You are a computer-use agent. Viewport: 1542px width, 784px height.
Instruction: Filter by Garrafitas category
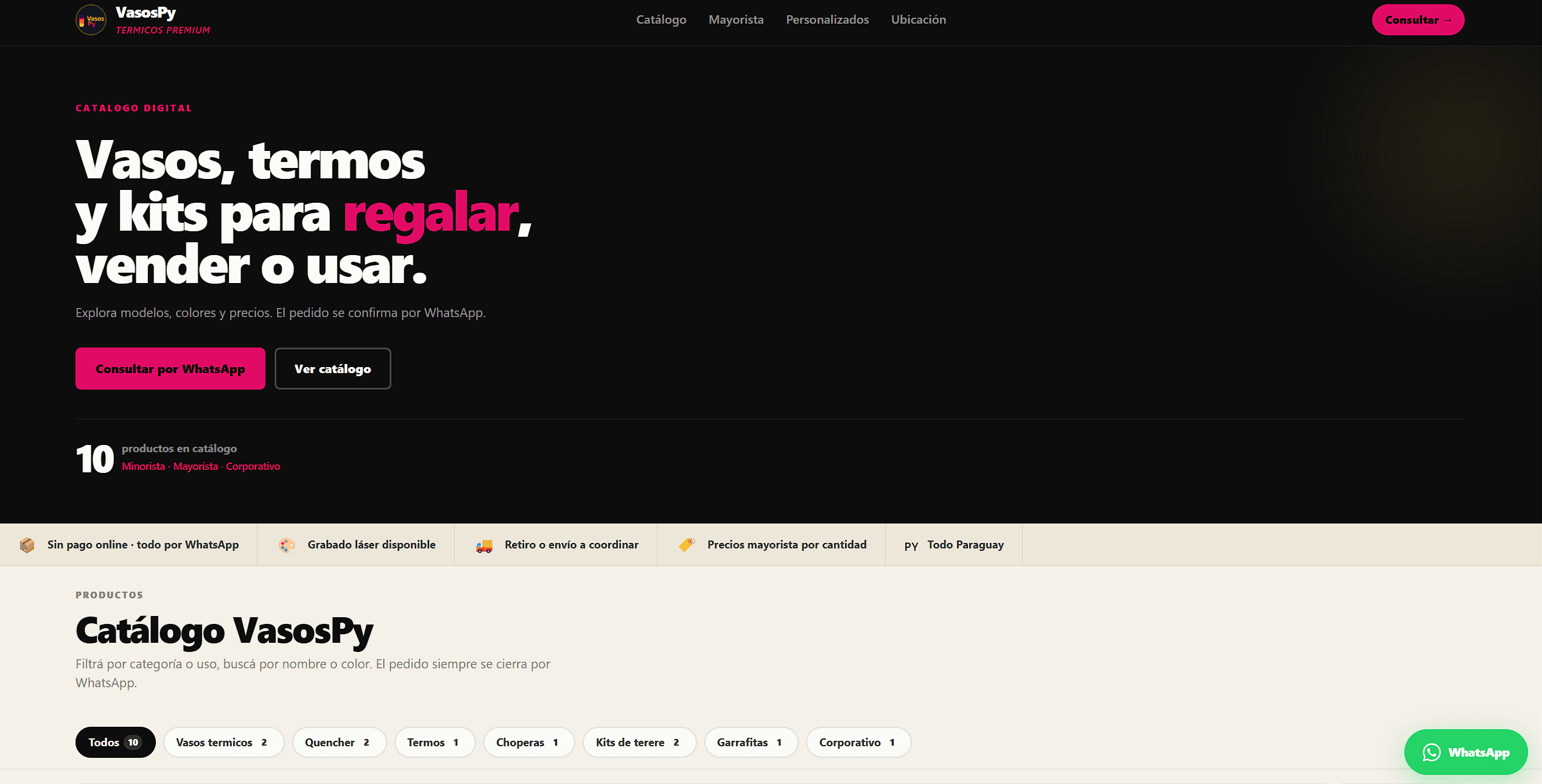[x=751, y=743]
